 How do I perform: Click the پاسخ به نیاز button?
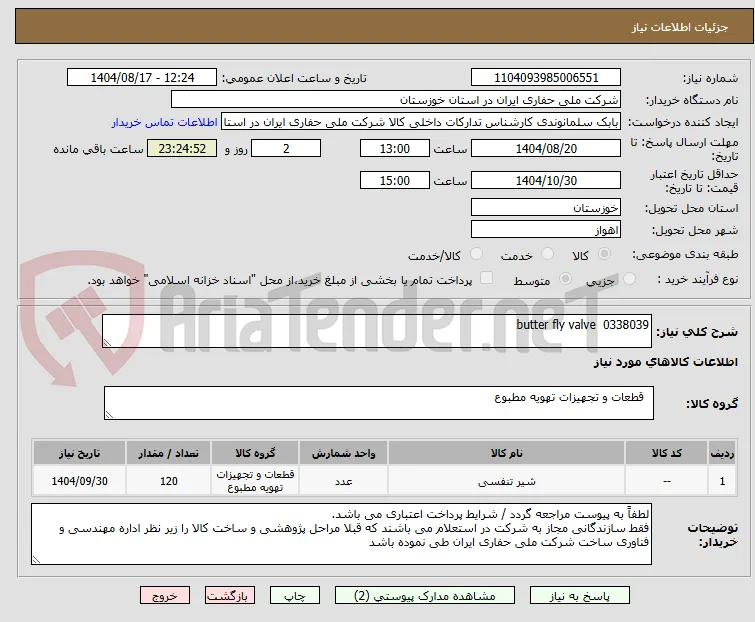(580, 596)
